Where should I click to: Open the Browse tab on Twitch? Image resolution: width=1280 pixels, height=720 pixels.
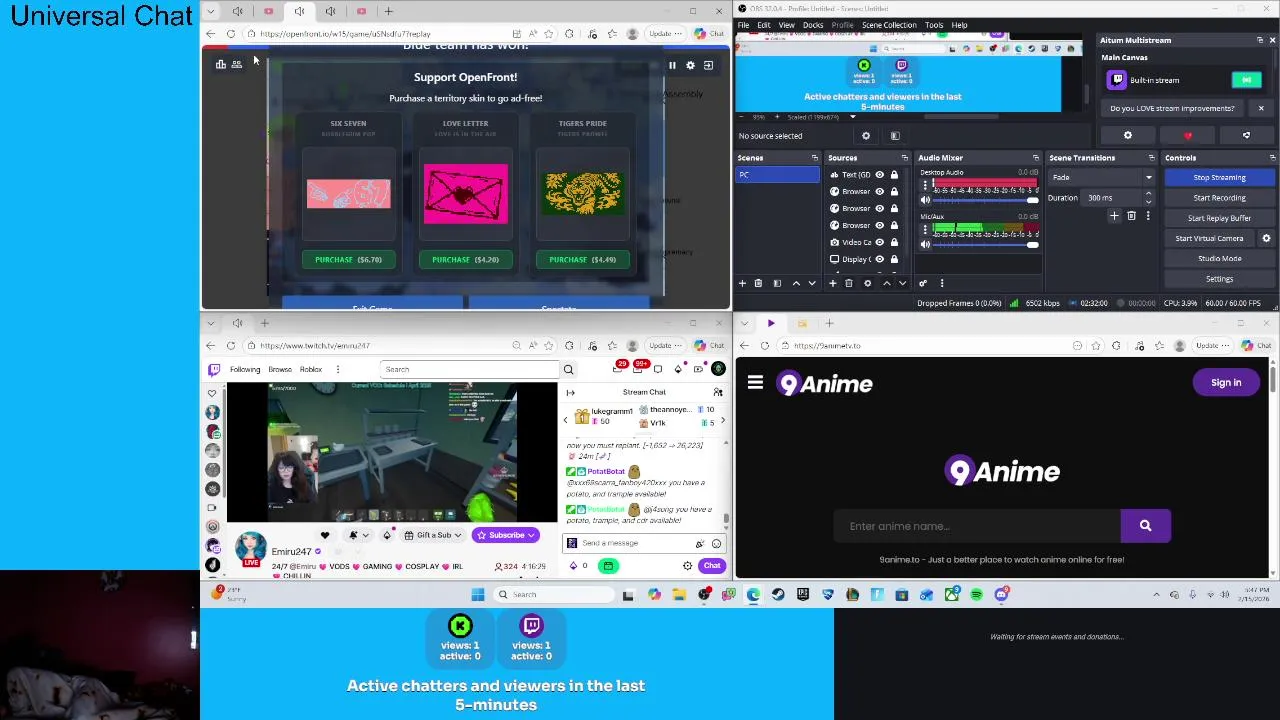click(x=280, y=369)
